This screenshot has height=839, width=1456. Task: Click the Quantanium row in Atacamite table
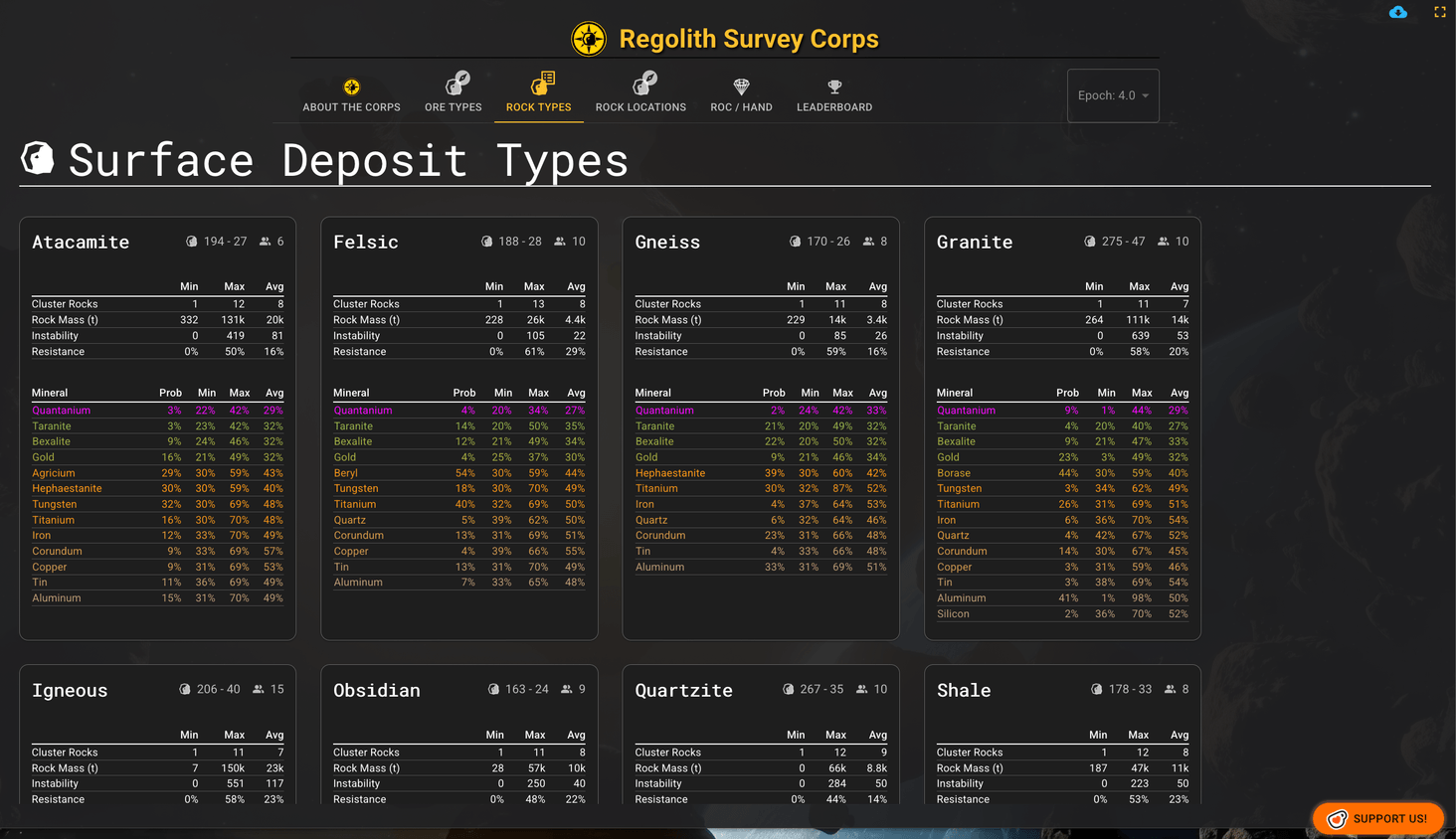coord(157,411)
